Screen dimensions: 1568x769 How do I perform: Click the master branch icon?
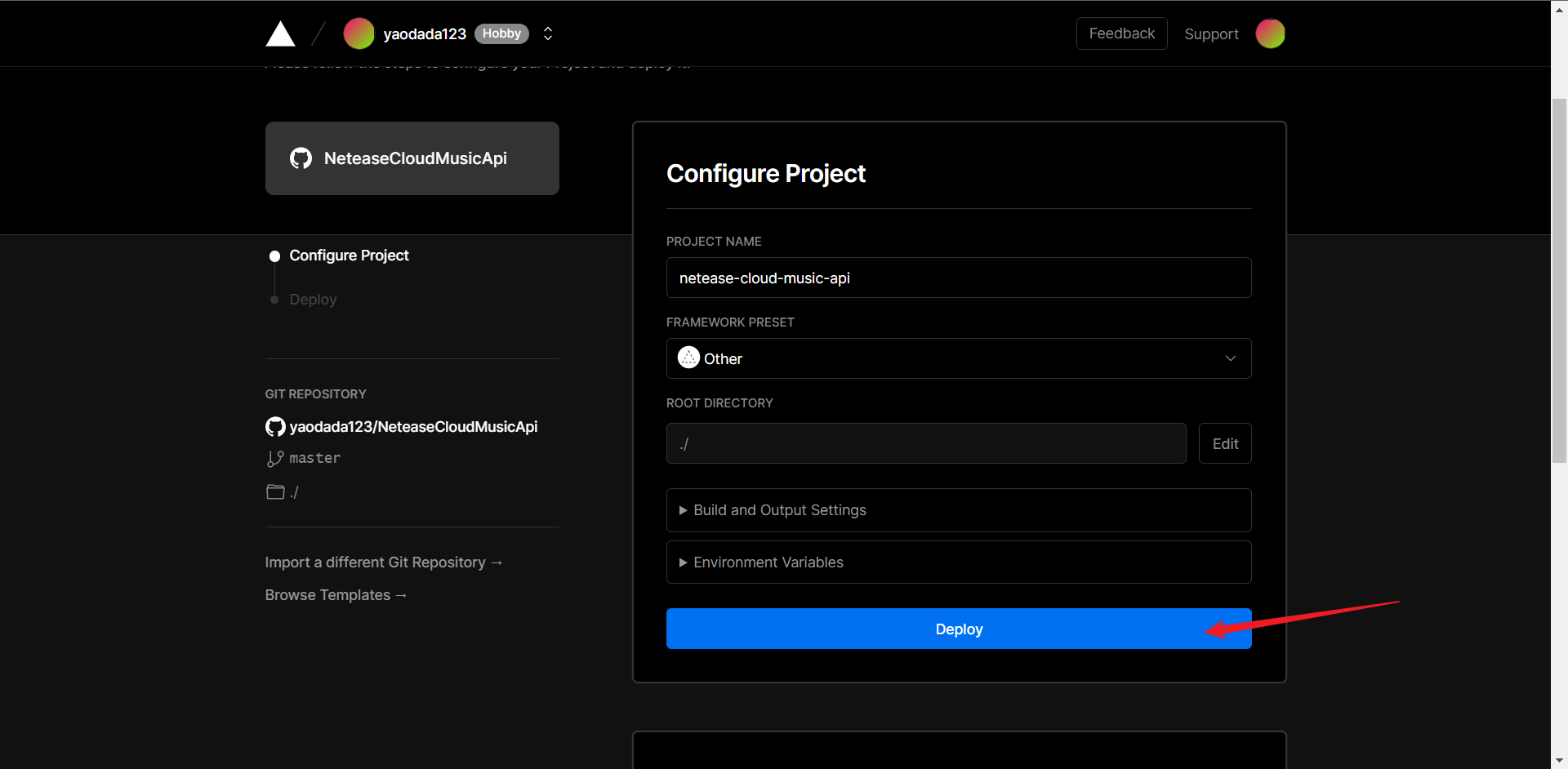click(275, 459)
